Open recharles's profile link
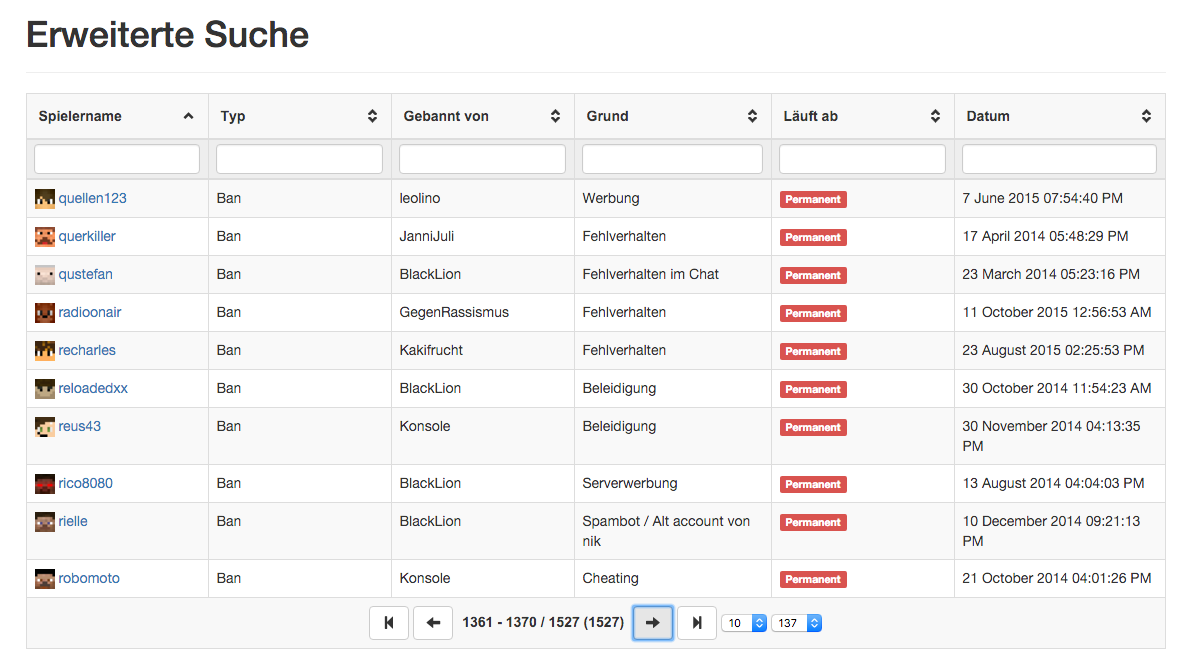The height and width of the screenshot is (656, 1203). 86,350
